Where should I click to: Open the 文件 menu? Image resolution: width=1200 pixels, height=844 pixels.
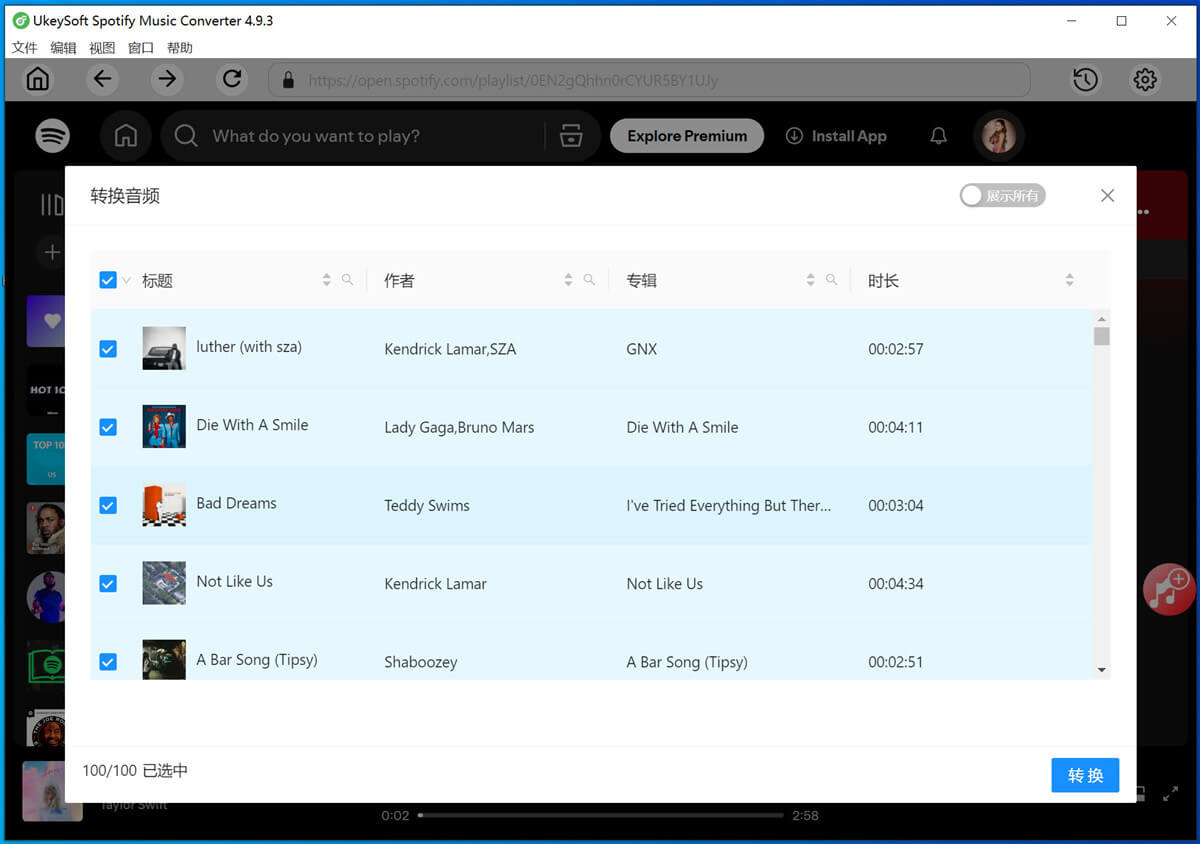point(24,48)
